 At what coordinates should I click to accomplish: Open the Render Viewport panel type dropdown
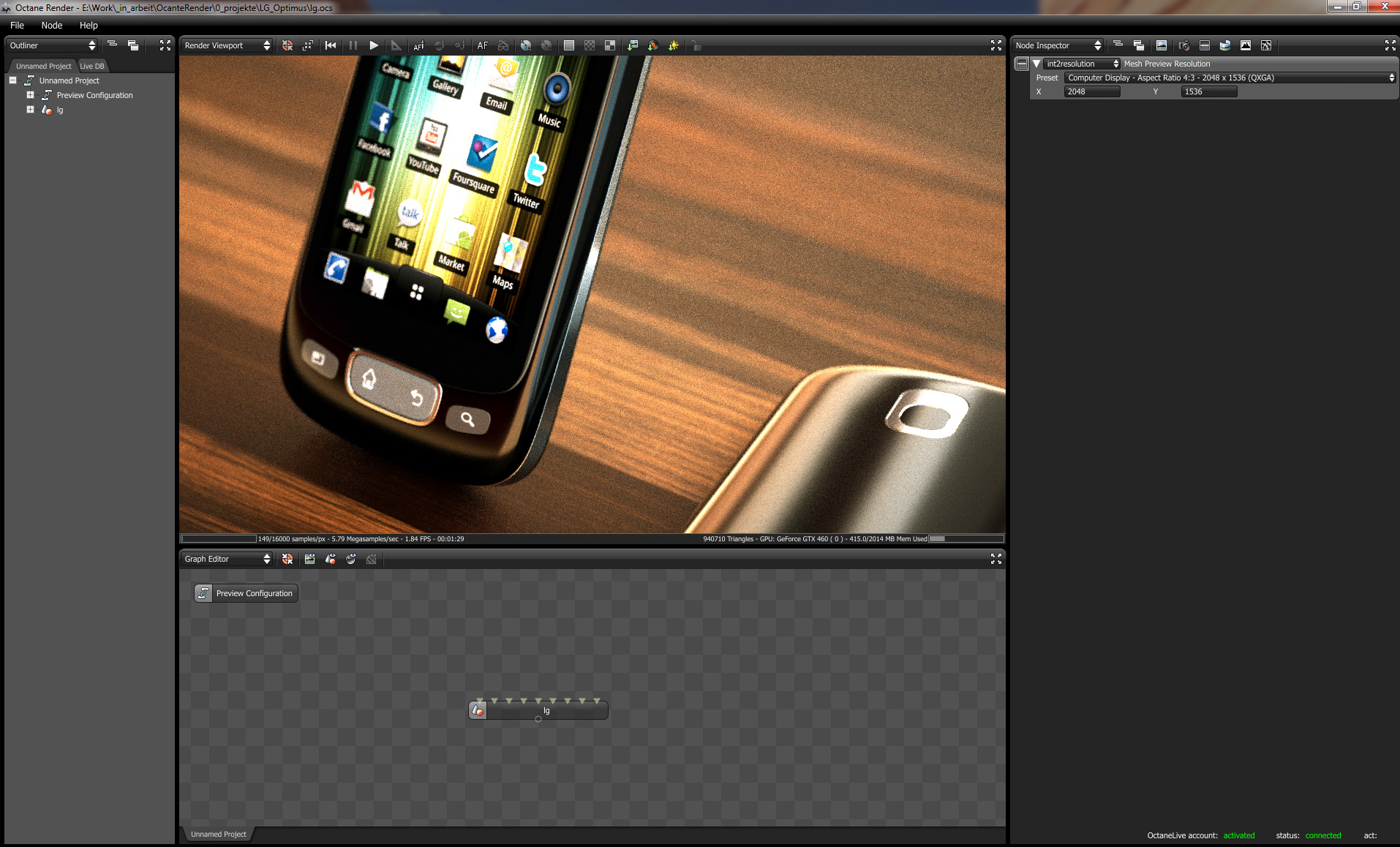(227, 45)
